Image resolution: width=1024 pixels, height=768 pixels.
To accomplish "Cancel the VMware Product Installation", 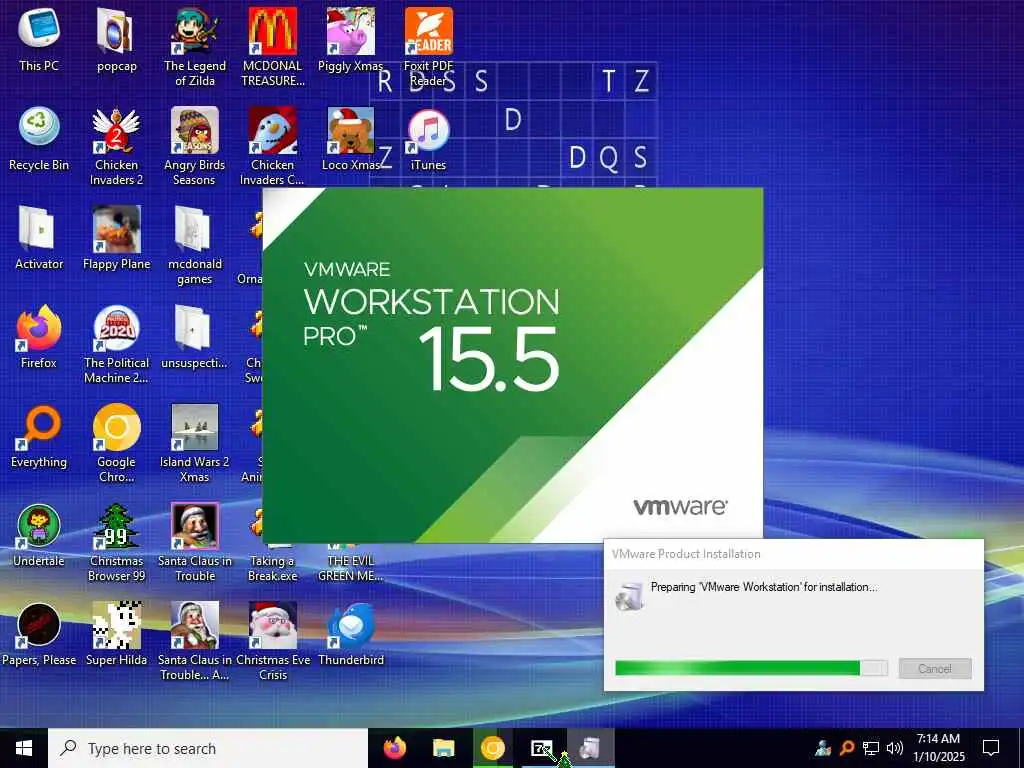I will pyautogui.click(x=935, y=668).
